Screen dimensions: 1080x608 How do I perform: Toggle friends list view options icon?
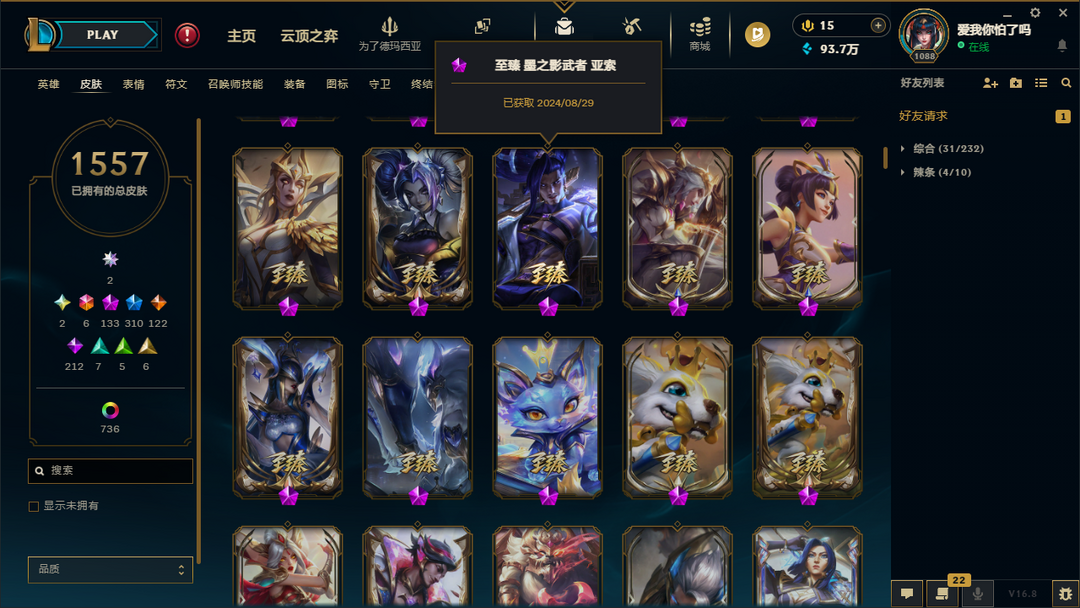point(1041,83)
